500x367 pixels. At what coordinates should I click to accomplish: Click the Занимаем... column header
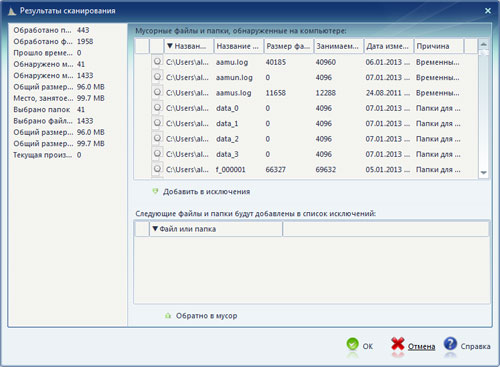click(x=339, y=46)
